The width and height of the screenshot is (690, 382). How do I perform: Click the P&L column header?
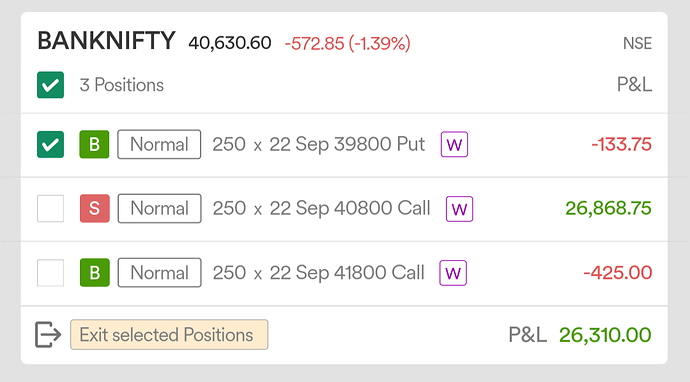[x=634, y=84]
